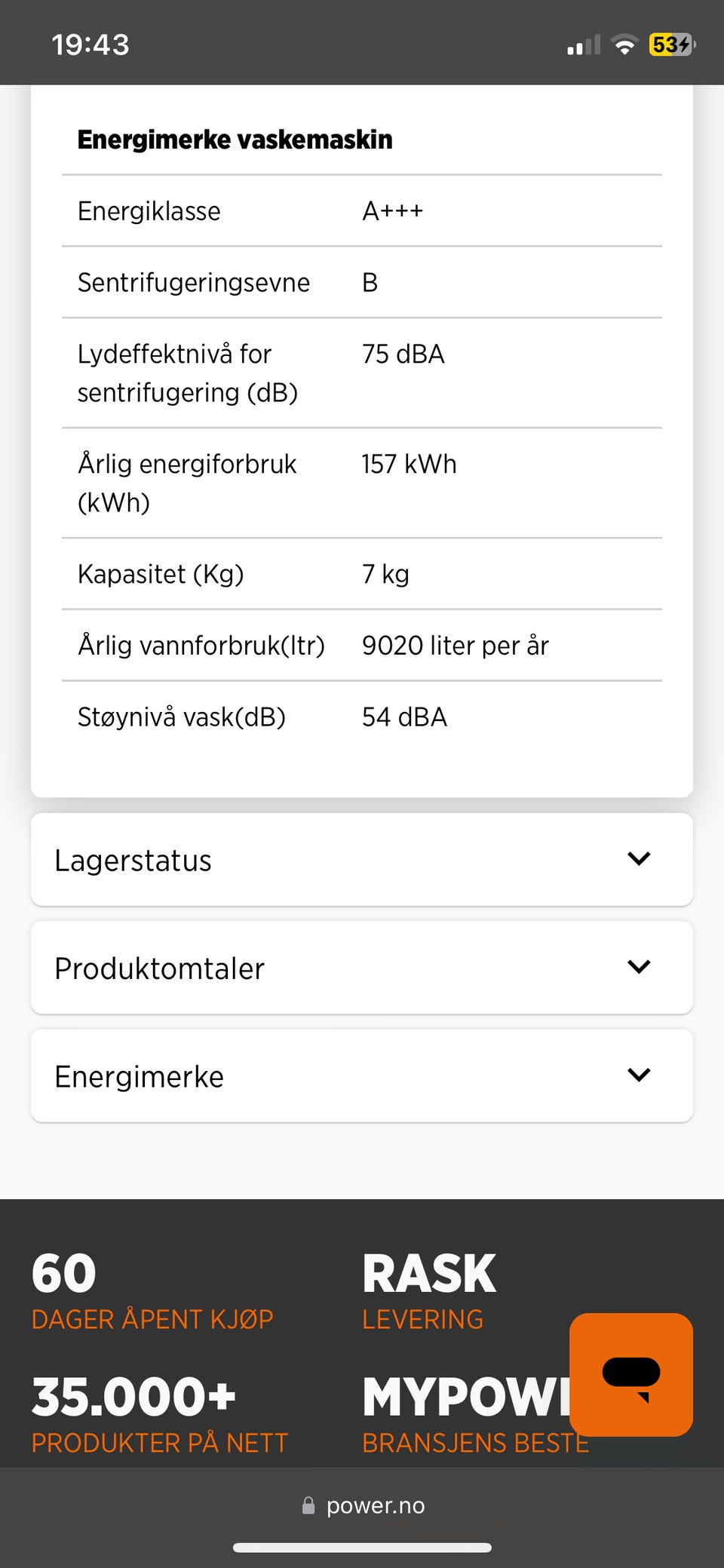The height and width of the screenshot is (1568, 724).
Task: Tap the Wi-Fi status icon
Action: click(624, 45)
